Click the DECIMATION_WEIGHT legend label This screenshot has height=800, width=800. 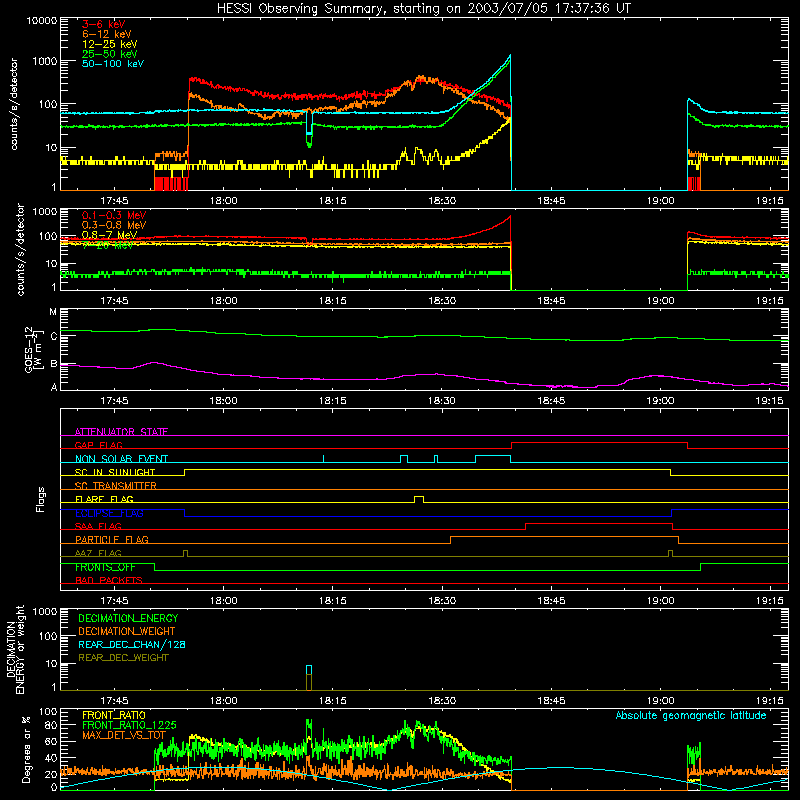pyautogui.click(x=127, y=631)
